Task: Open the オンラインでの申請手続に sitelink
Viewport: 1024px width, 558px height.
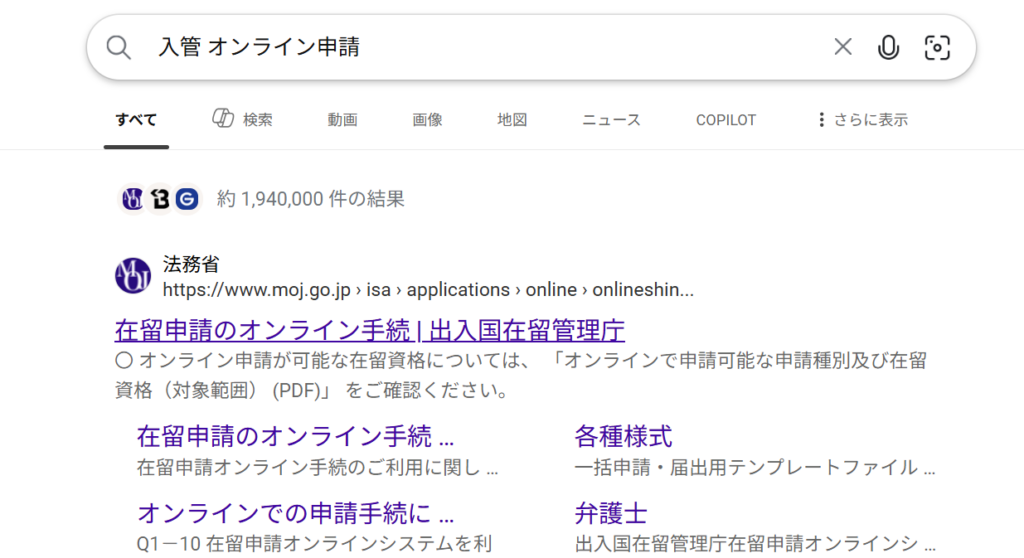Action: point(295,514)
